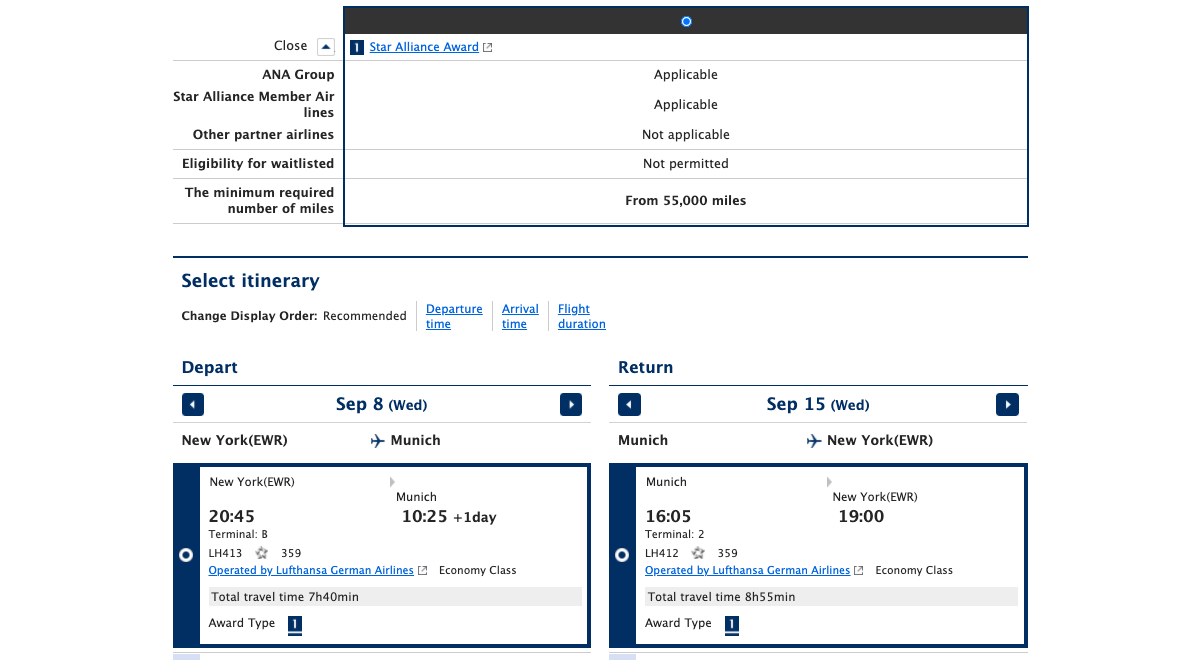Select LH413 departing flight radio button
1203x660 pixels.
pos(186,555)
